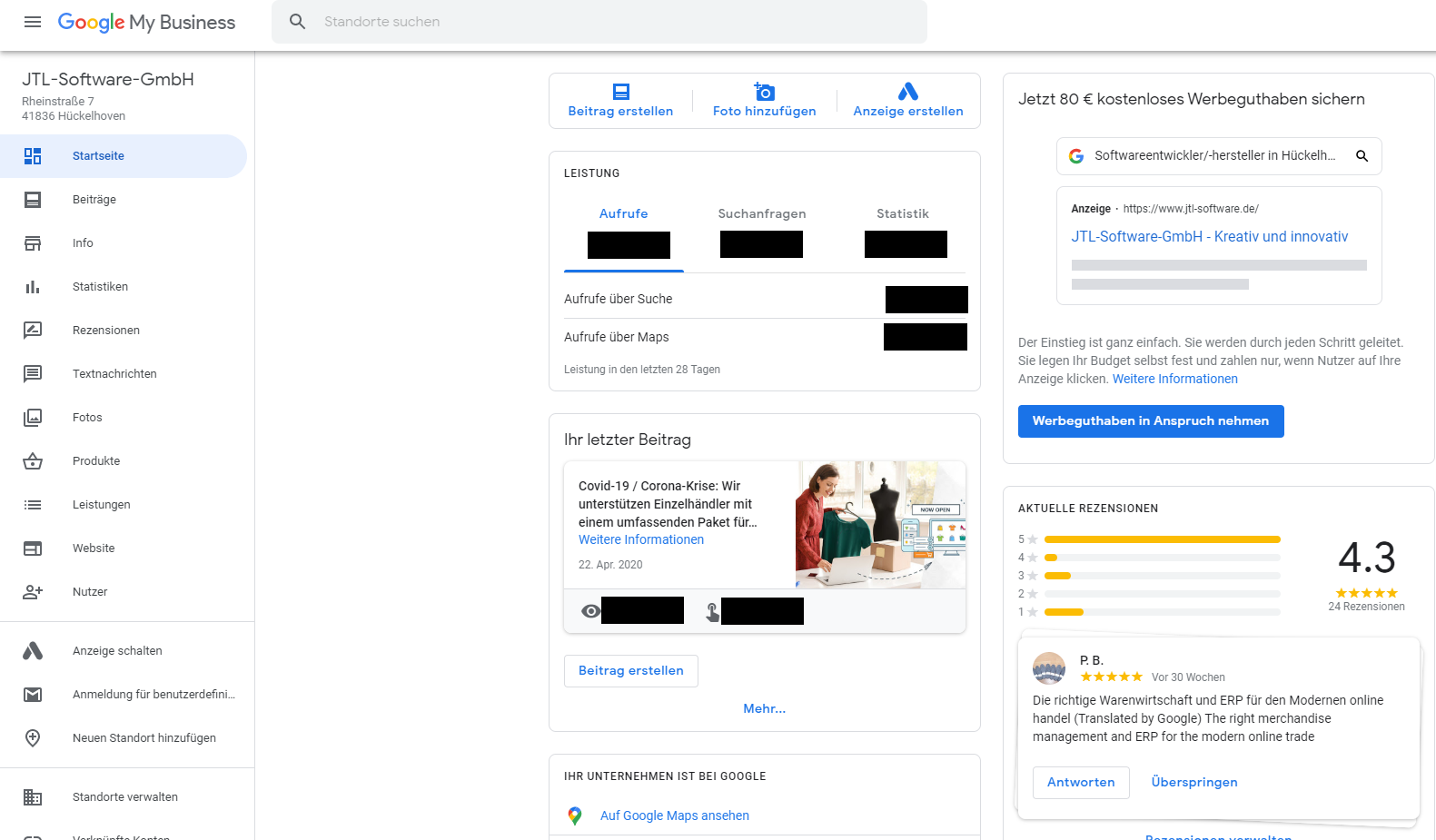Select Nutzer in the sidebar
1436x840 pixels.
pyautogui.click(x=90, y=592)
